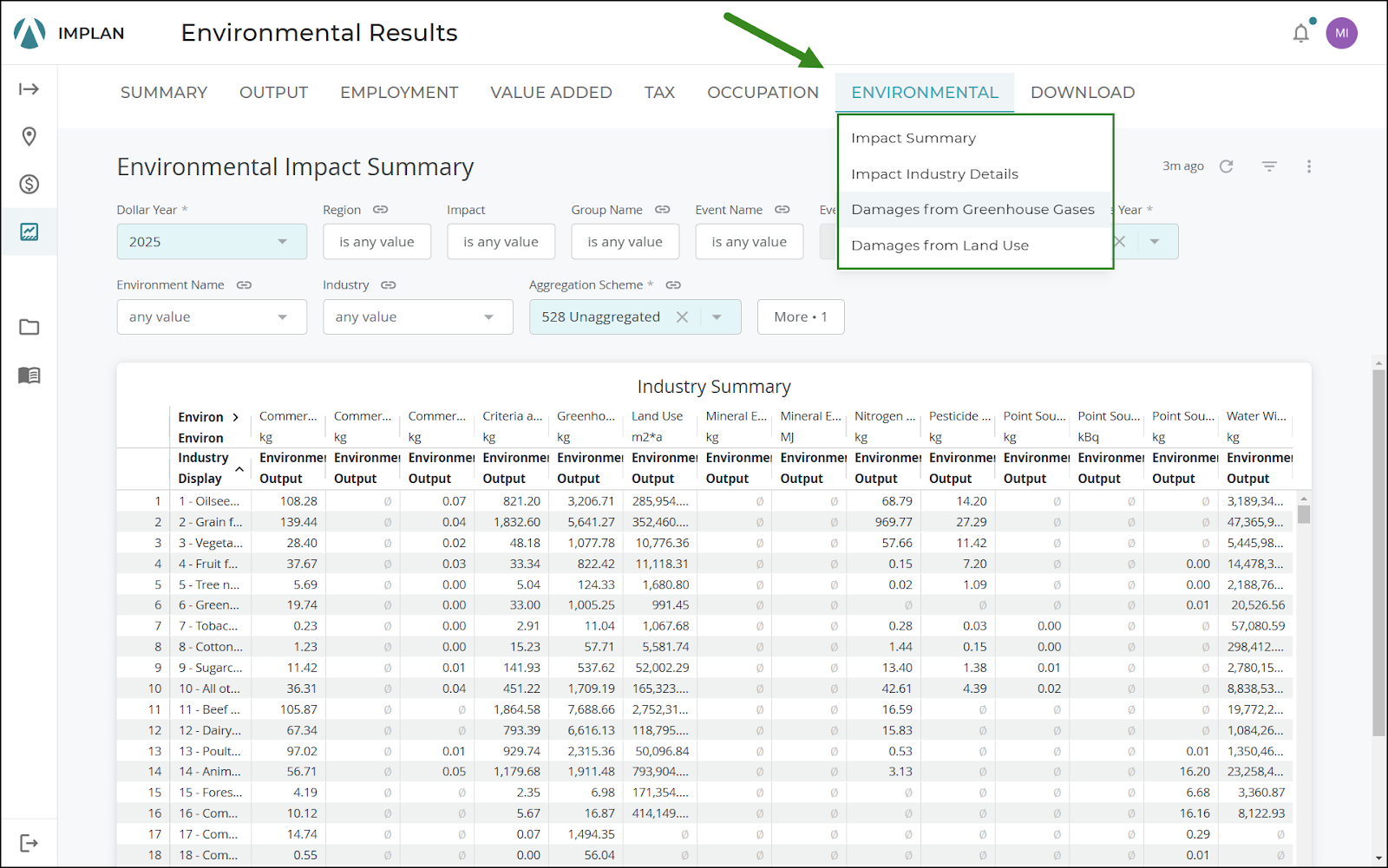The height and width of the screenshot is (868, 1388).
Task: Open the DOWNLOAD tab
Action: 1083,93
